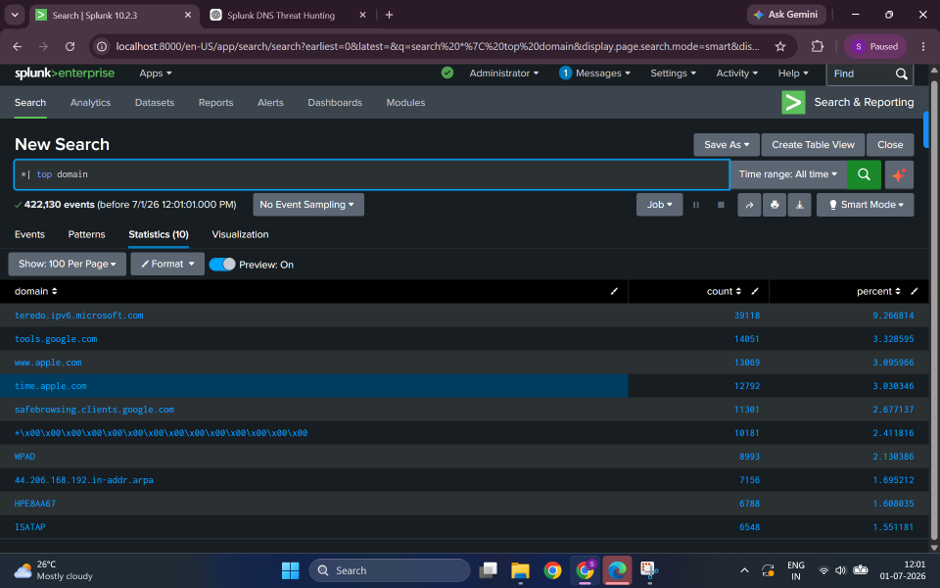
Task: Open Show 100 Per Page dropdown
Action: tap(67, 264)
